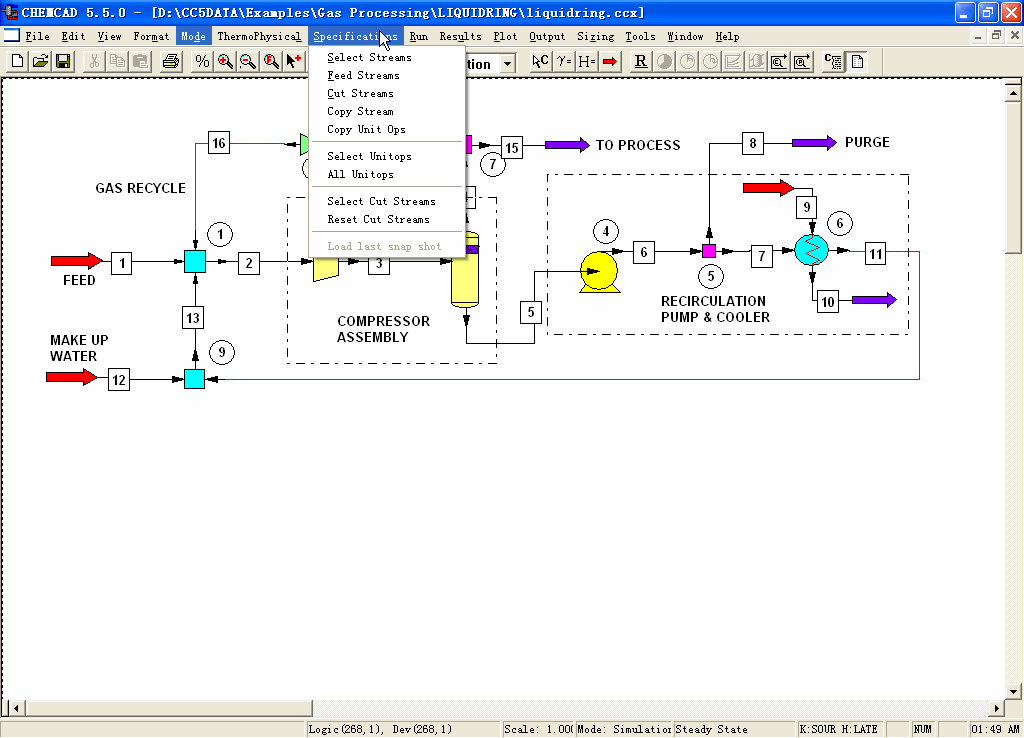Click the Zoom In magnifier icon
1024x738 pixels.
tap(225, 61)
